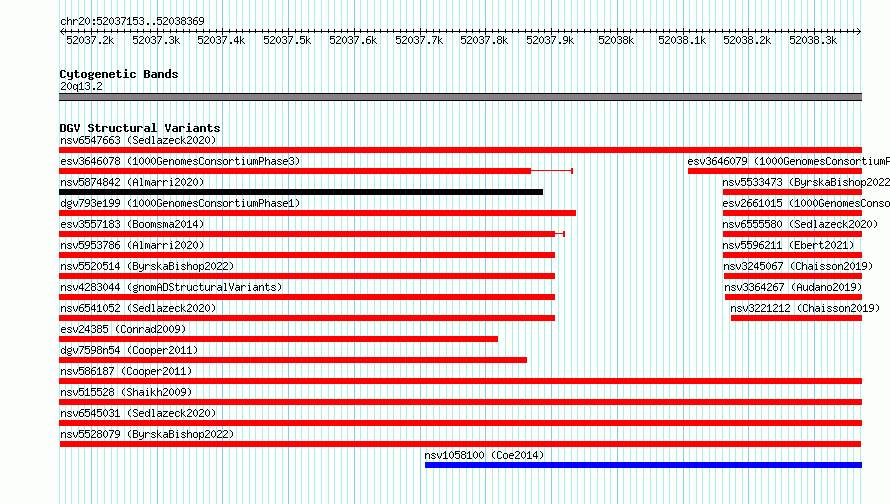890x504 pixels.
Task: Select nsv5520514 (ByrskaBishop2022) label
Action: coord(147,266)
